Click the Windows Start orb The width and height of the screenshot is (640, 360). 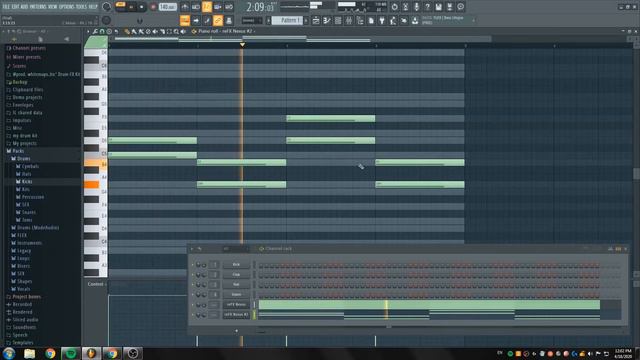[x=9, y=353]
